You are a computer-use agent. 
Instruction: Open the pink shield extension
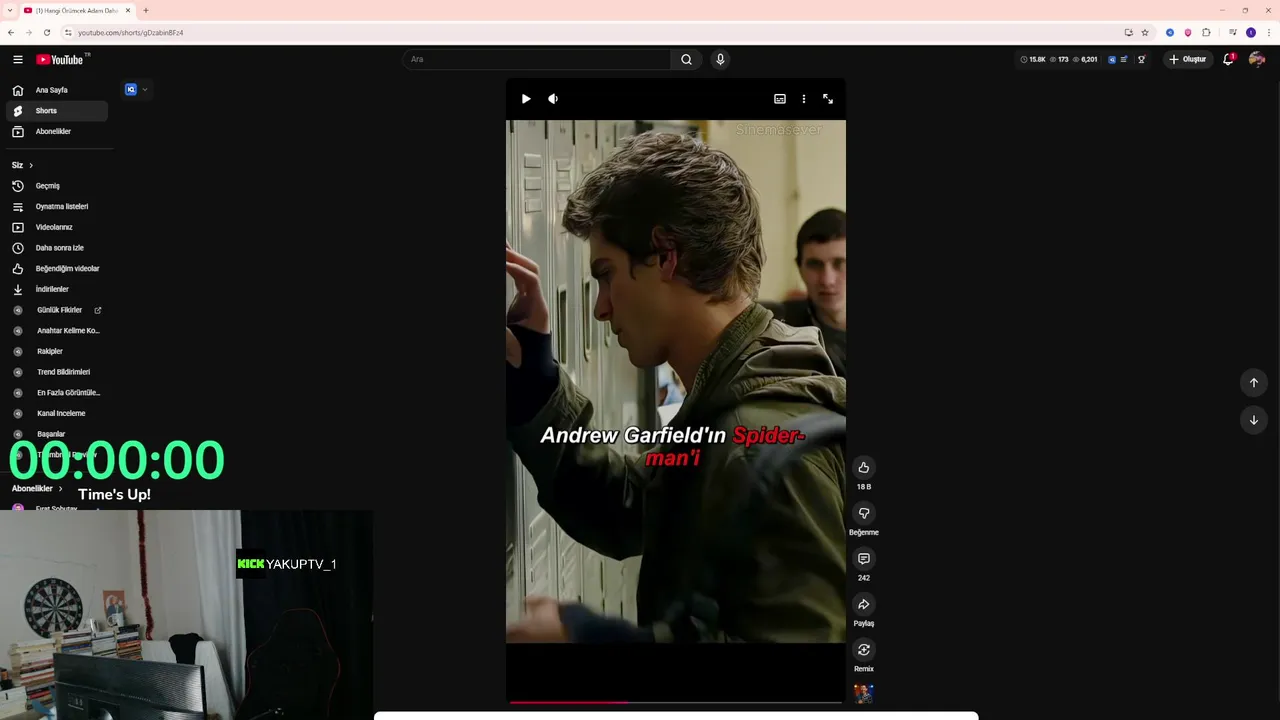coord(1188,32)
